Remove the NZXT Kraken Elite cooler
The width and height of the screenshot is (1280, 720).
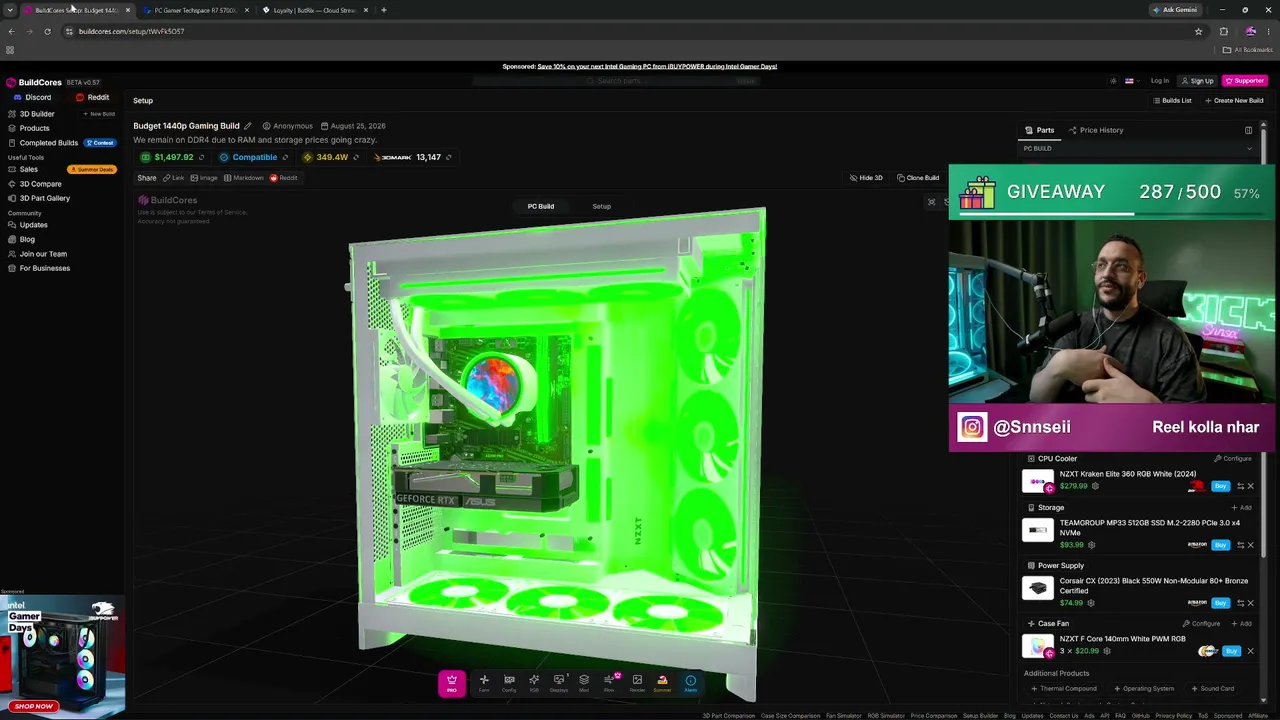click(x=1250, y=486)
